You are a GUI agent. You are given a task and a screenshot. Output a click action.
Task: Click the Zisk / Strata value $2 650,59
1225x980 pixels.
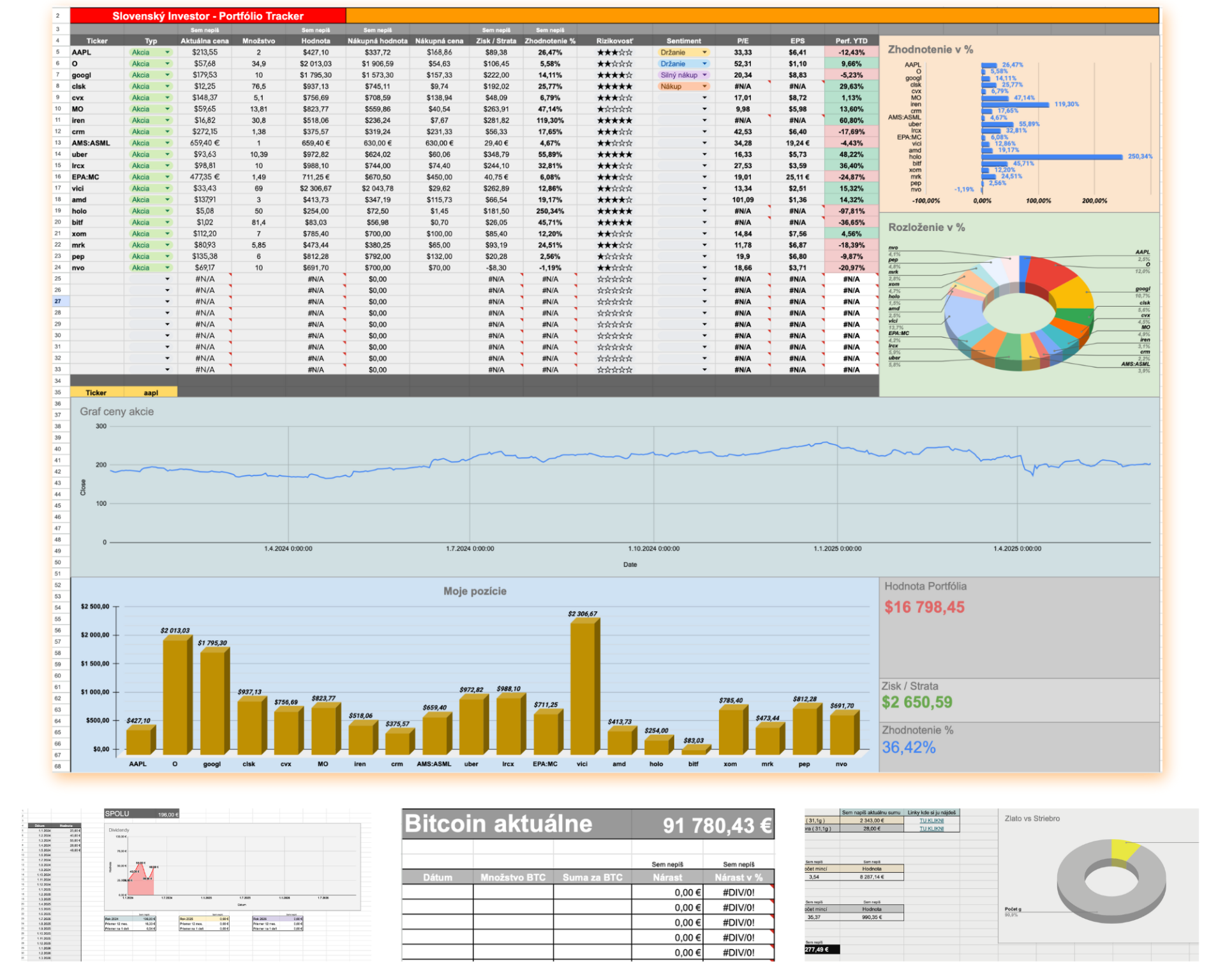pos(917,702)
